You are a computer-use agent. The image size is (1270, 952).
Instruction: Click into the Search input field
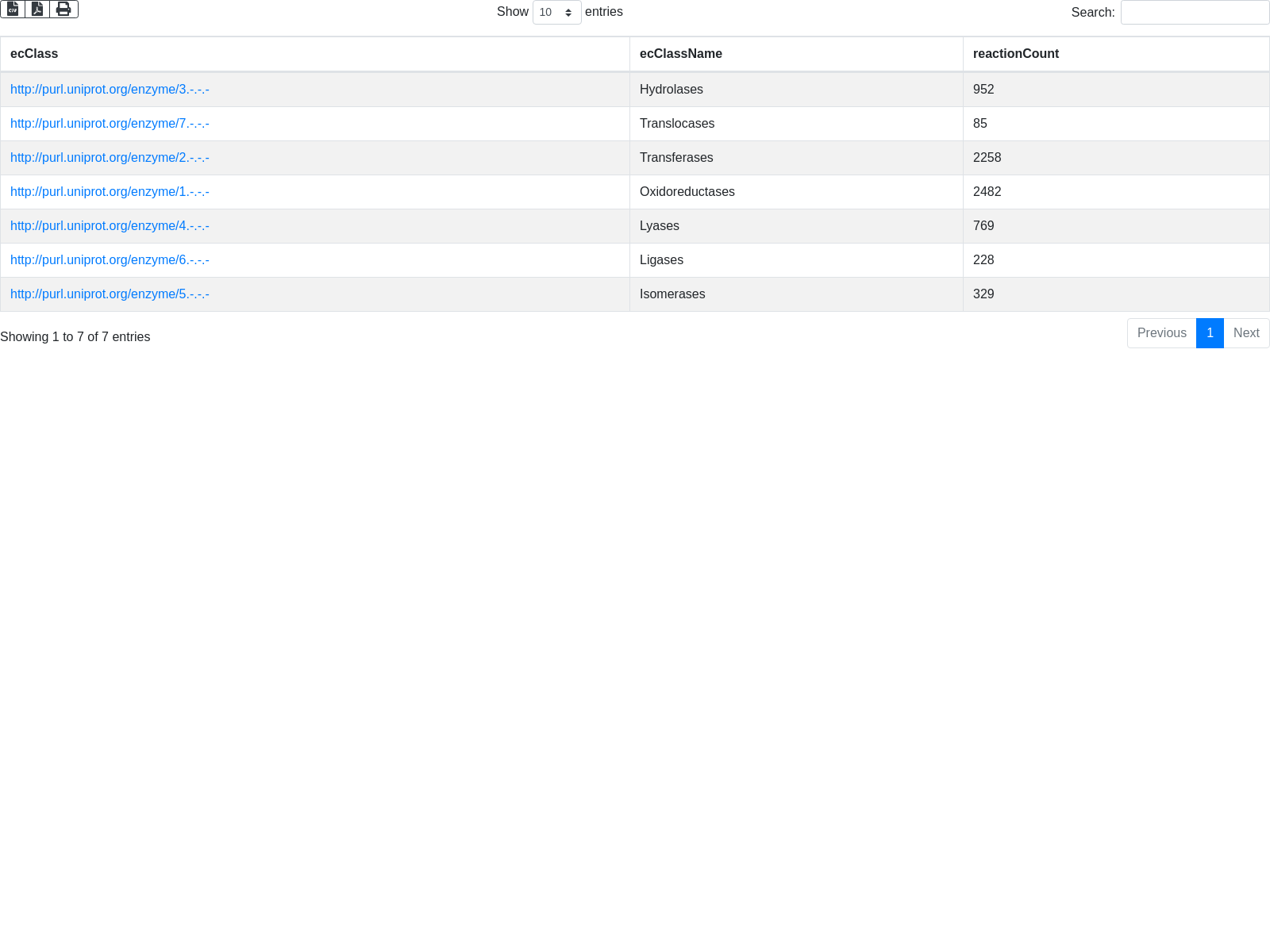click(x=1195, y=13)
